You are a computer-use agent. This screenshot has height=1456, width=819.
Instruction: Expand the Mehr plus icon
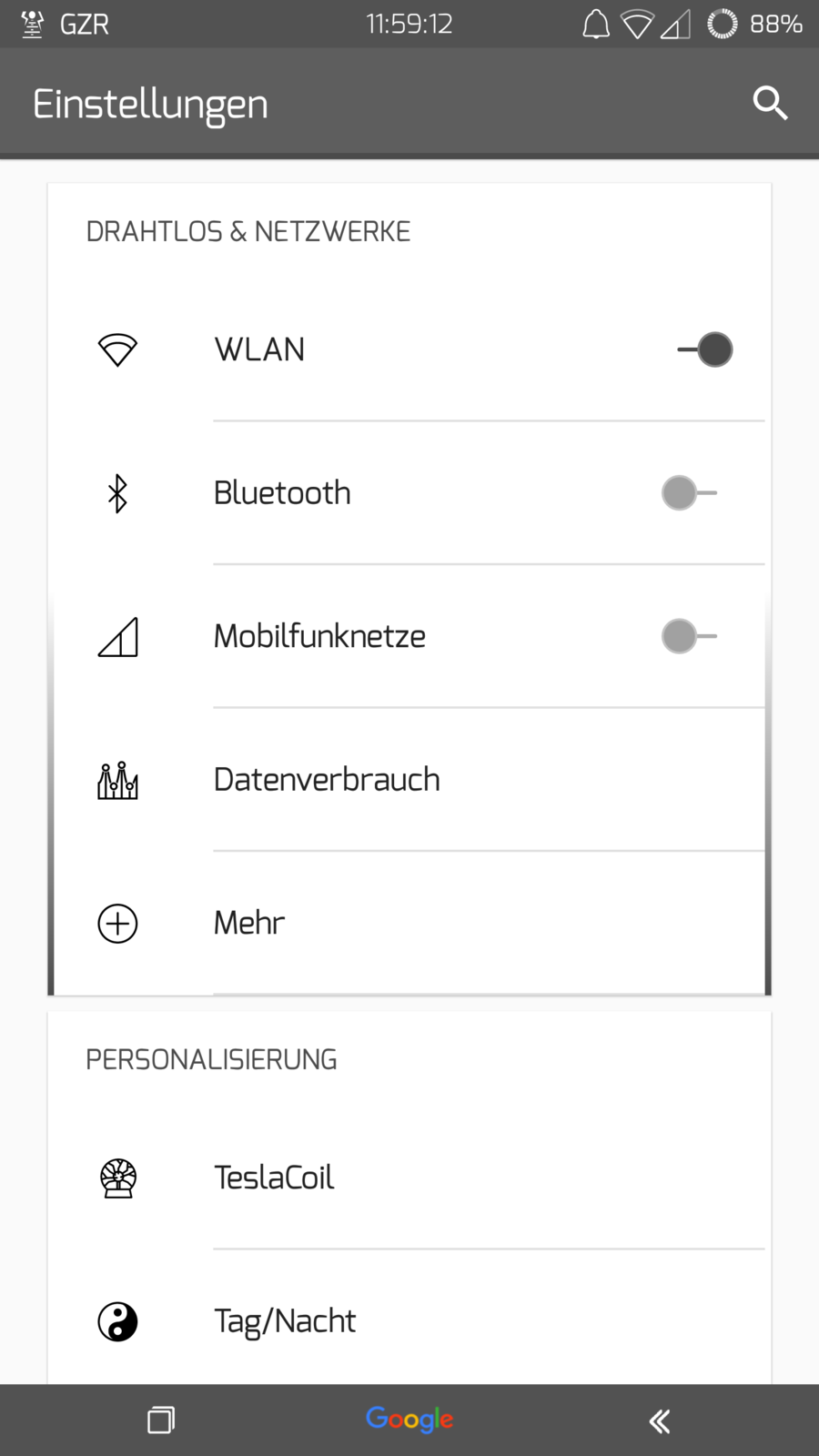(x=117, y=924)
